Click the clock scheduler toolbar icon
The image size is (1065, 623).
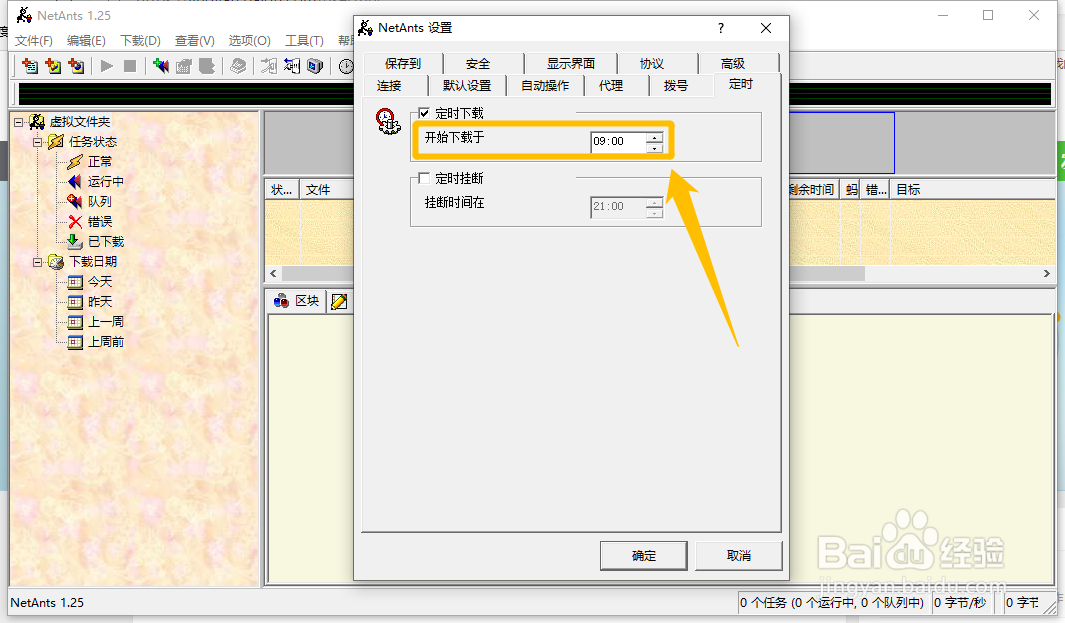tap(346, 66)
